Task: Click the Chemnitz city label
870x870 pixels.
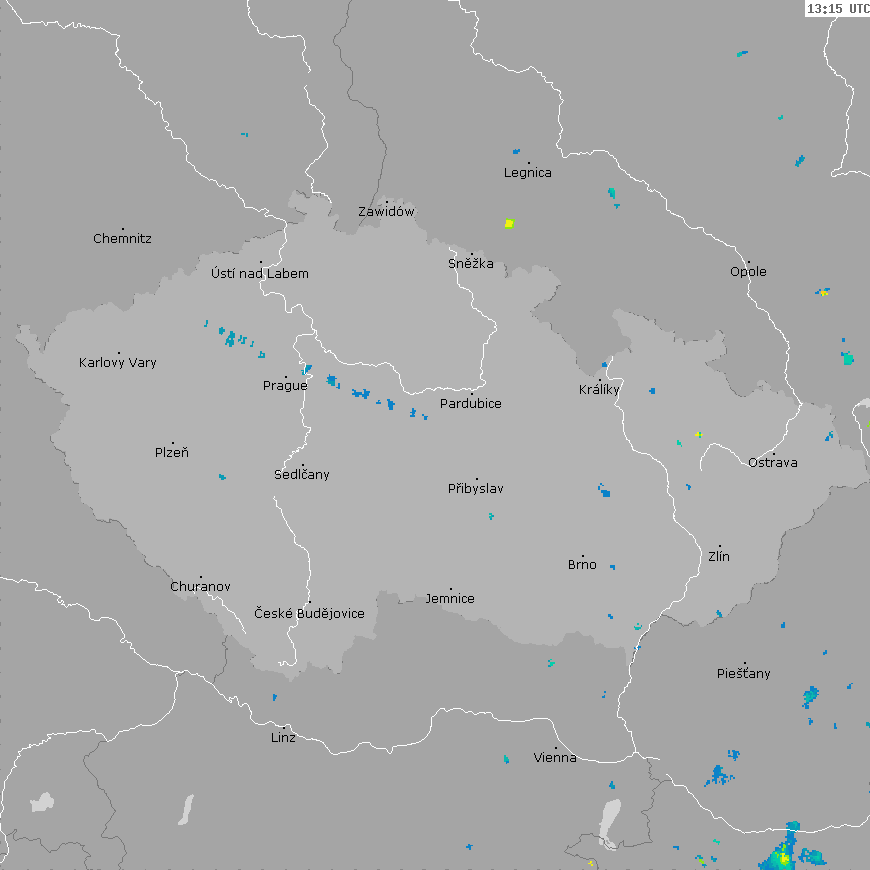Action: 122,239
